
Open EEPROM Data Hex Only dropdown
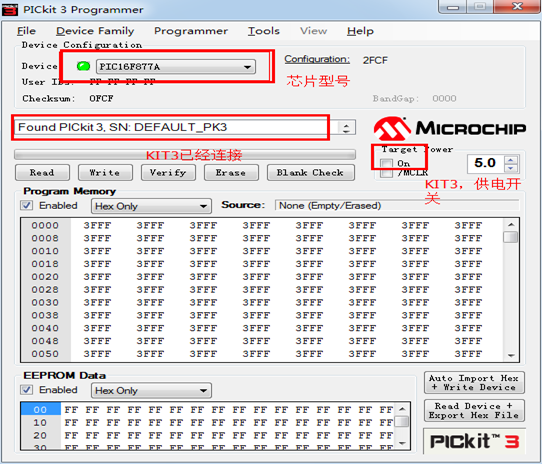tap(151, 391)
